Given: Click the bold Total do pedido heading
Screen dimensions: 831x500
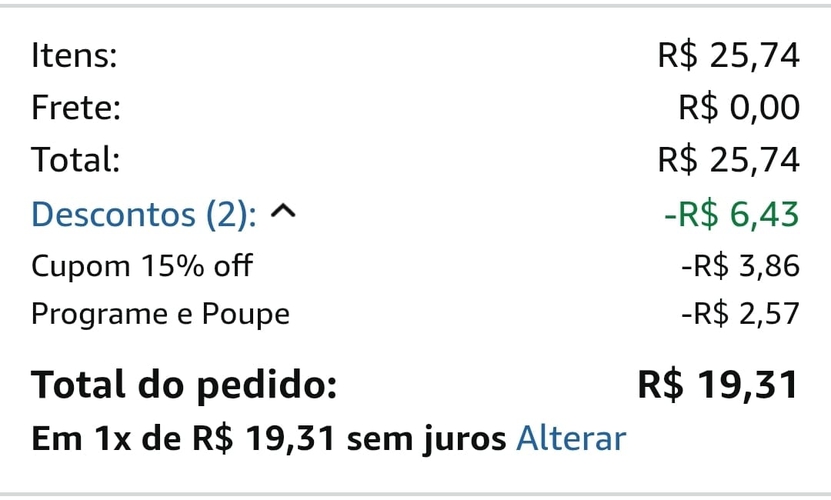Looking at the screenshot, I should (184, 385).
